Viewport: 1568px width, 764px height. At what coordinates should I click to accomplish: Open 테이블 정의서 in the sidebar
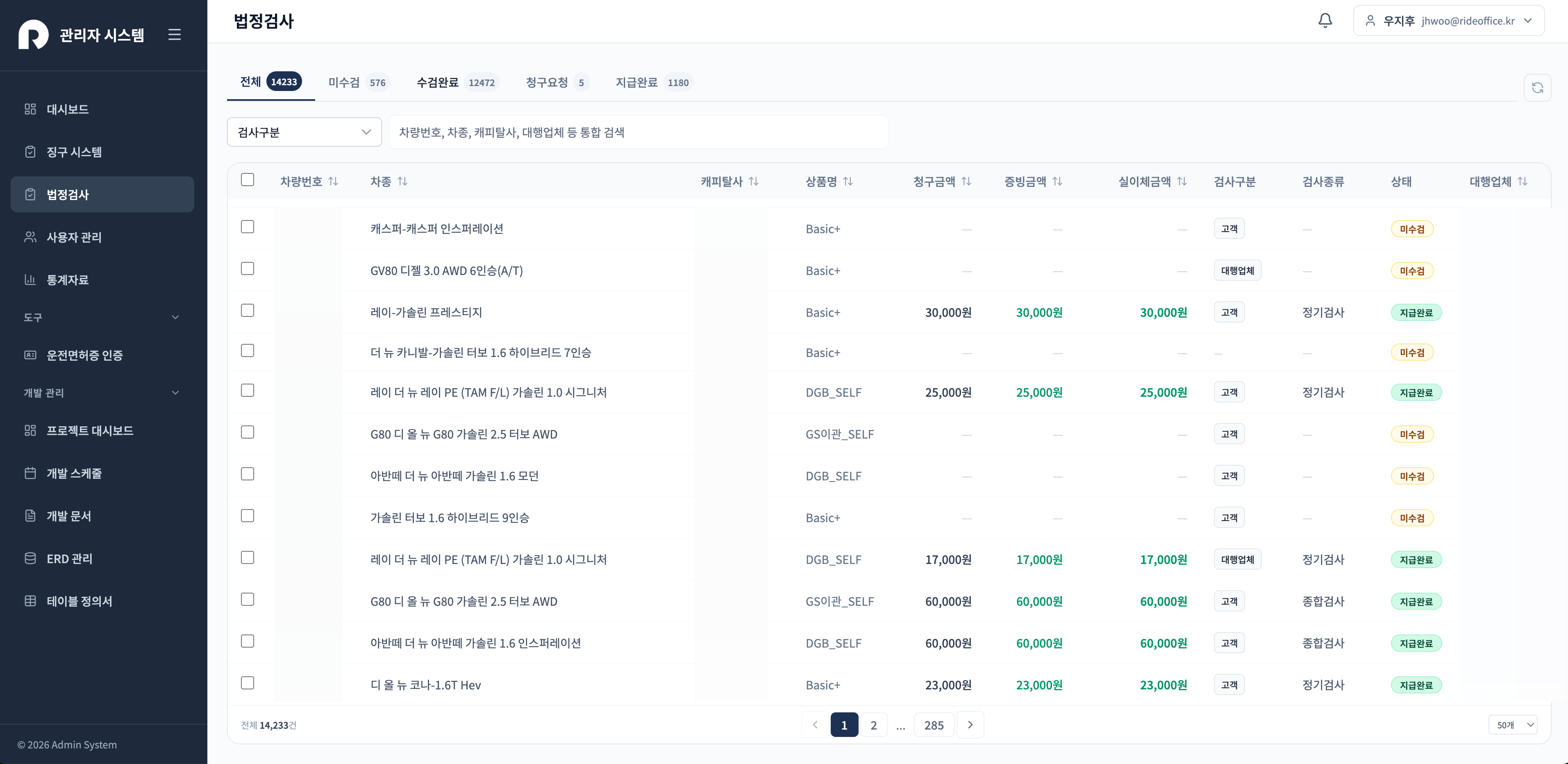[102, 601]
